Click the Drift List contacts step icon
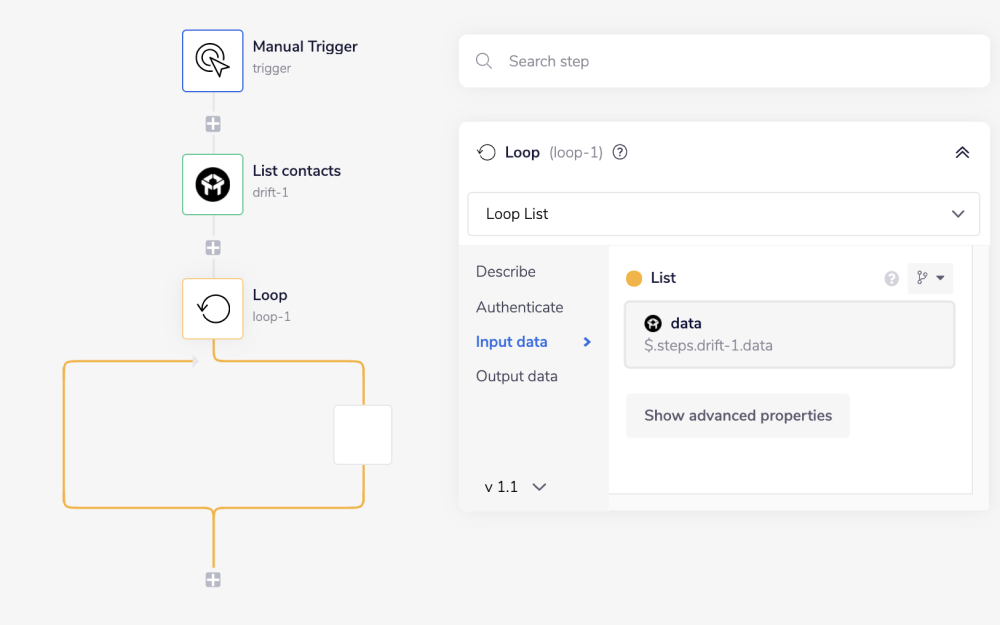This screenshot has width=1000, height=625. click(x=212, y=185)
